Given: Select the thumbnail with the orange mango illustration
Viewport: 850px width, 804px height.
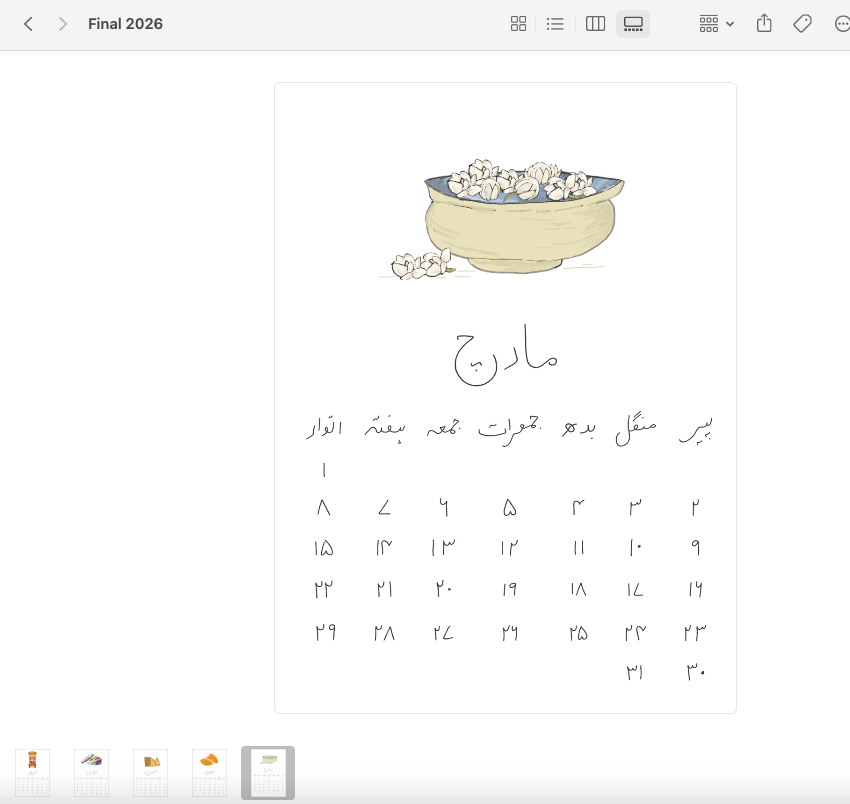Looking at the screenshot, I should (x=209, y=772).
